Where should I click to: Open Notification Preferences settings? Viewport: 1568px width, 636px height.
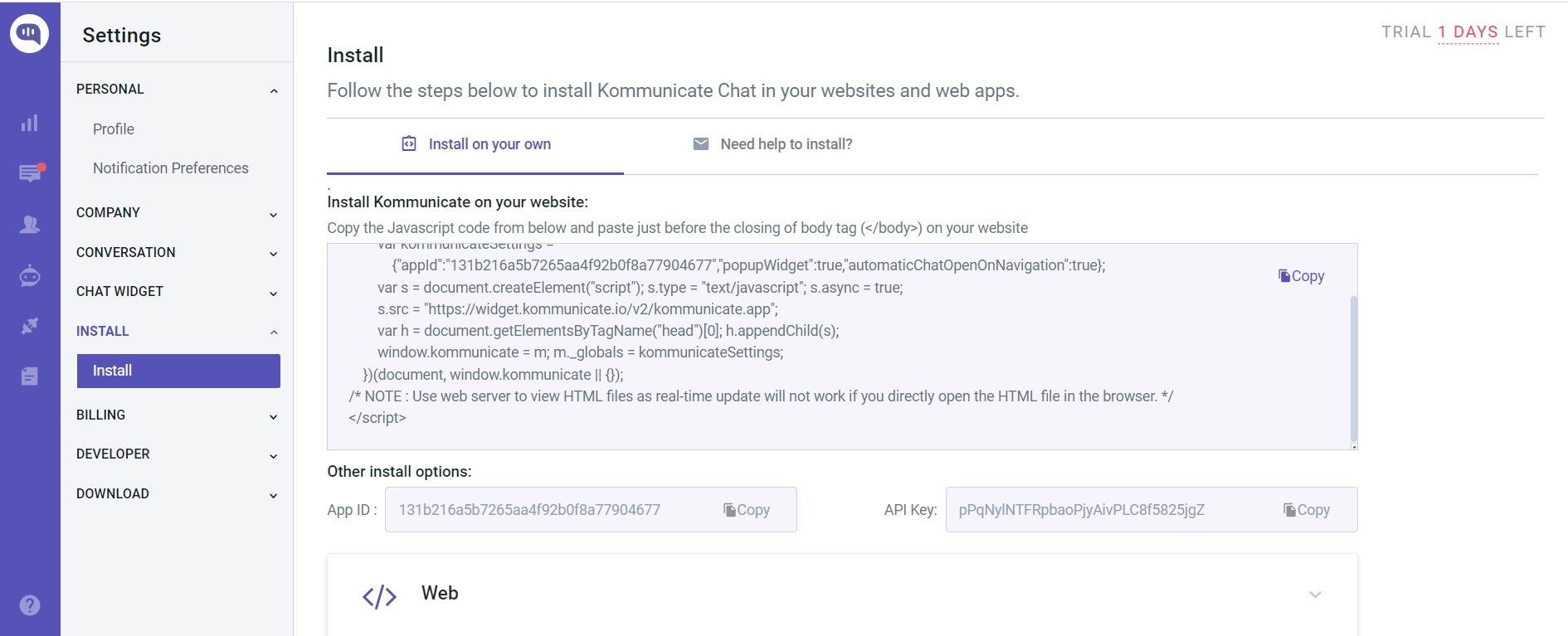tap(170, 167)
